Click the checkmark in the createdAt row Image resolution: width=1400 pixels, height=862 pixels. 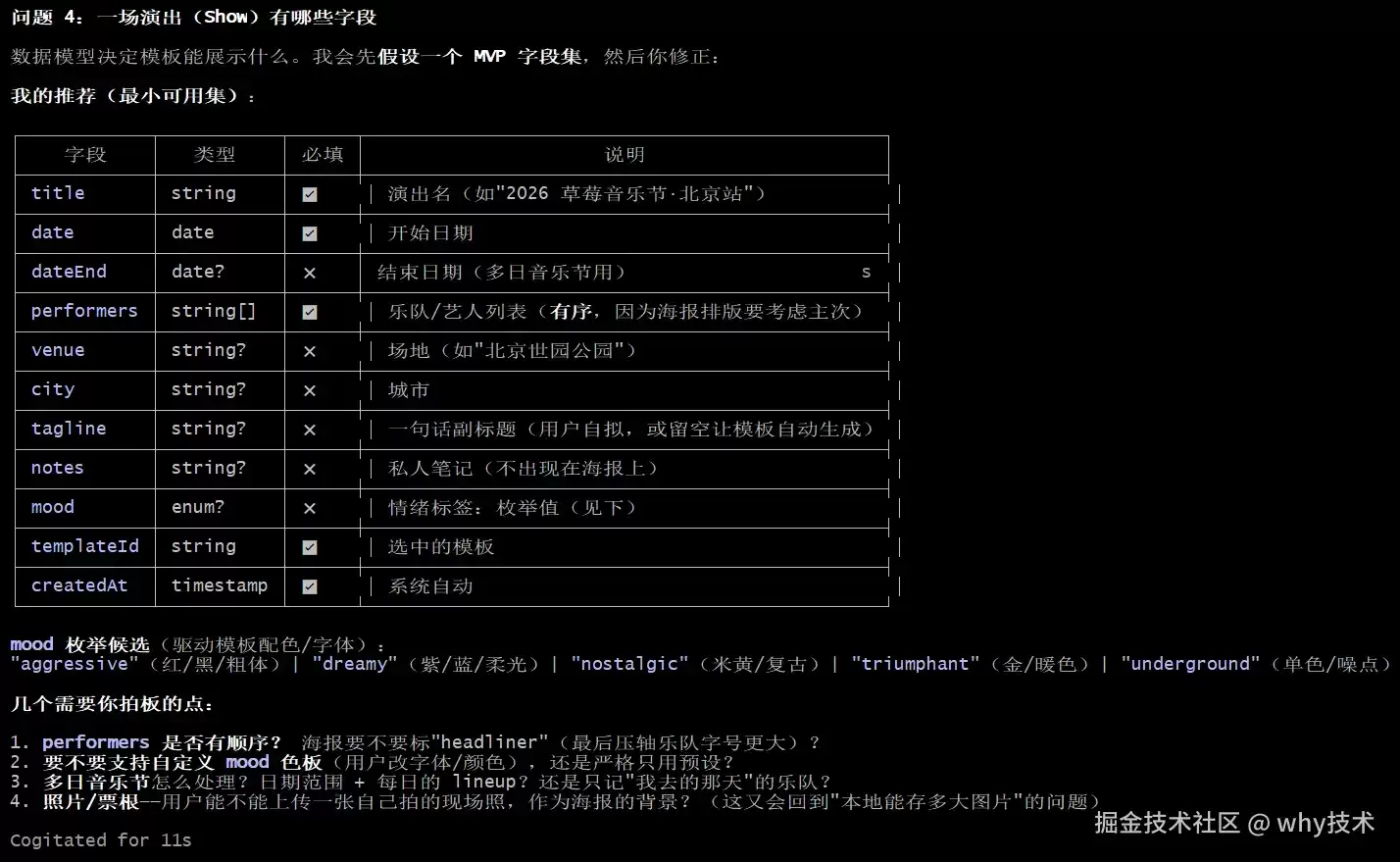point(310,586)
